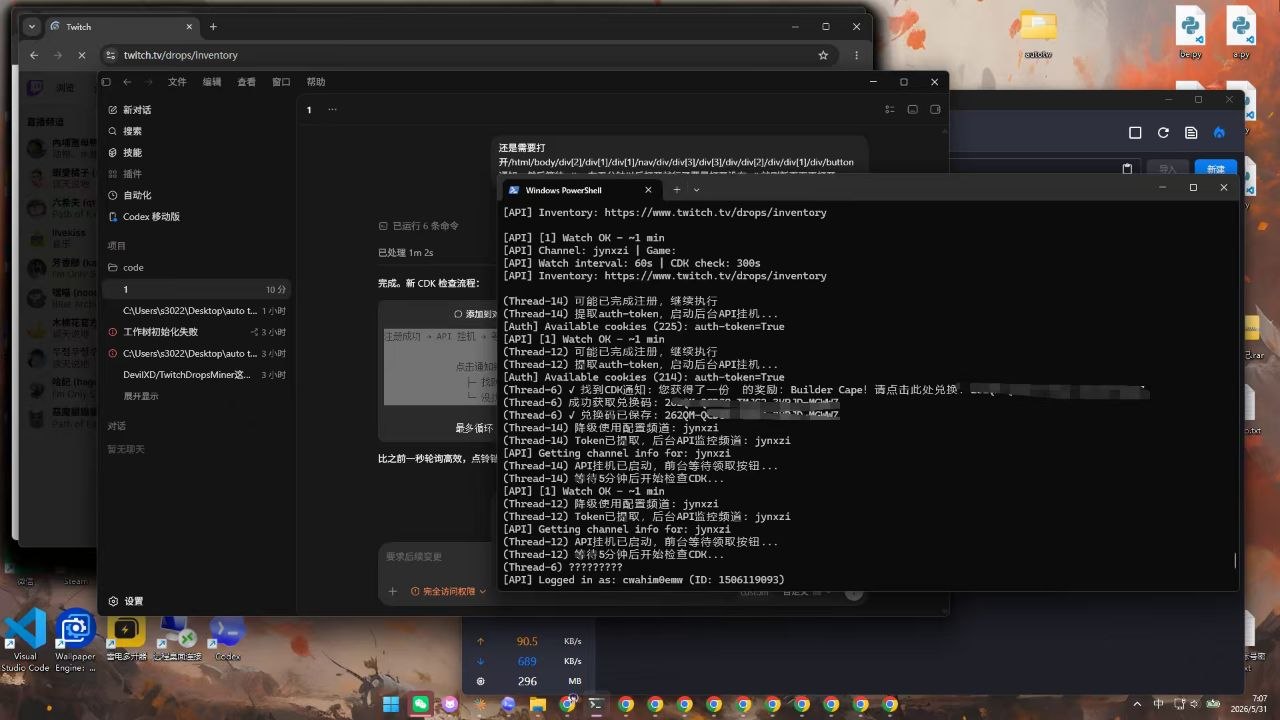
Task: Select the Visual Studio Code desktop shortcut
Action: (25, 641)
